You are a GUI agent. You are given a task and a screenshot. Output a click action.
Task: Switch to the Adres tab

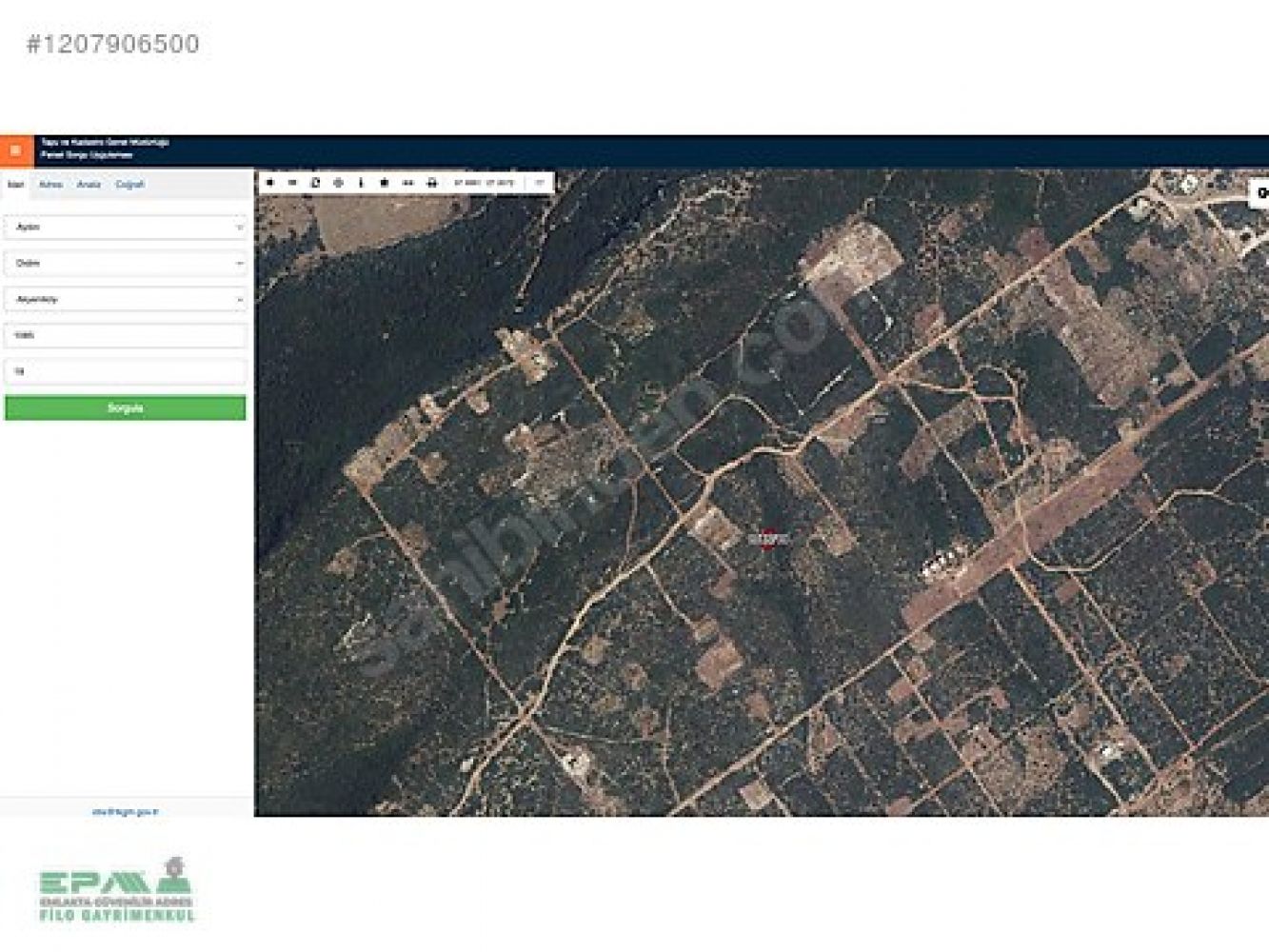pyautogui.click(x=50, y=185)
